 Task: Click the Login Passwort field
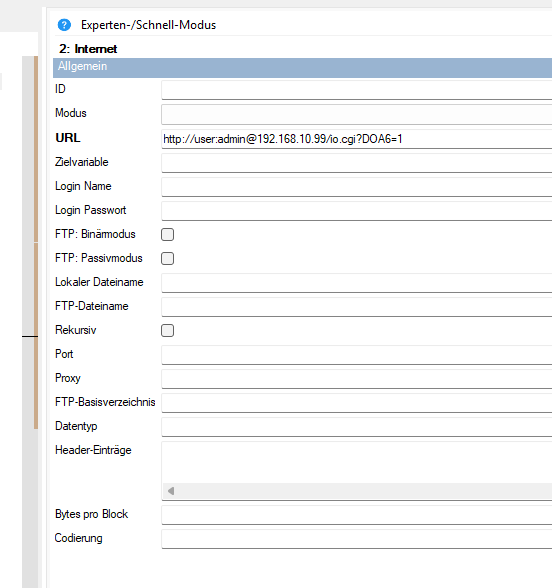[357, 211]
